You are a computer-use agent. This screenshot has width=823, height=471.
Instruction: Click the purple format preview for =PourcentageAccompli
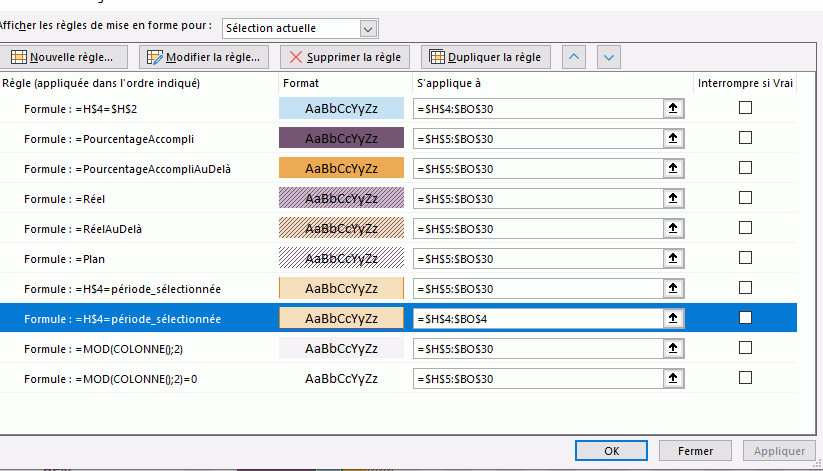[x=341, y=139]
